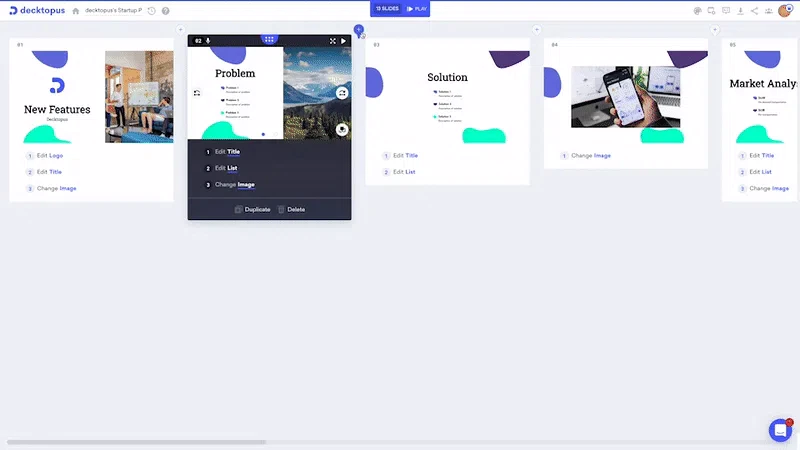Open the help question mark icon

coord(166,11)
